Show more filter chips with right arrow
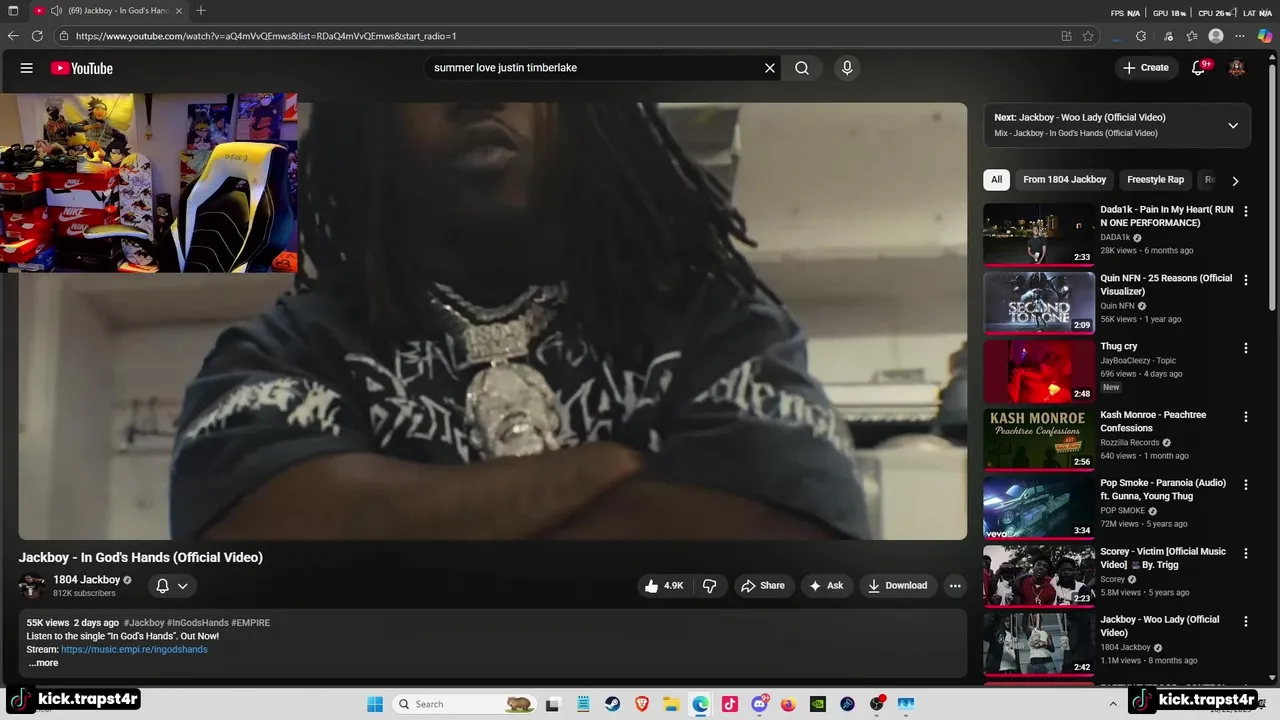The image size is (1280, 720). pyautogui.click(x=1235, y=181)
